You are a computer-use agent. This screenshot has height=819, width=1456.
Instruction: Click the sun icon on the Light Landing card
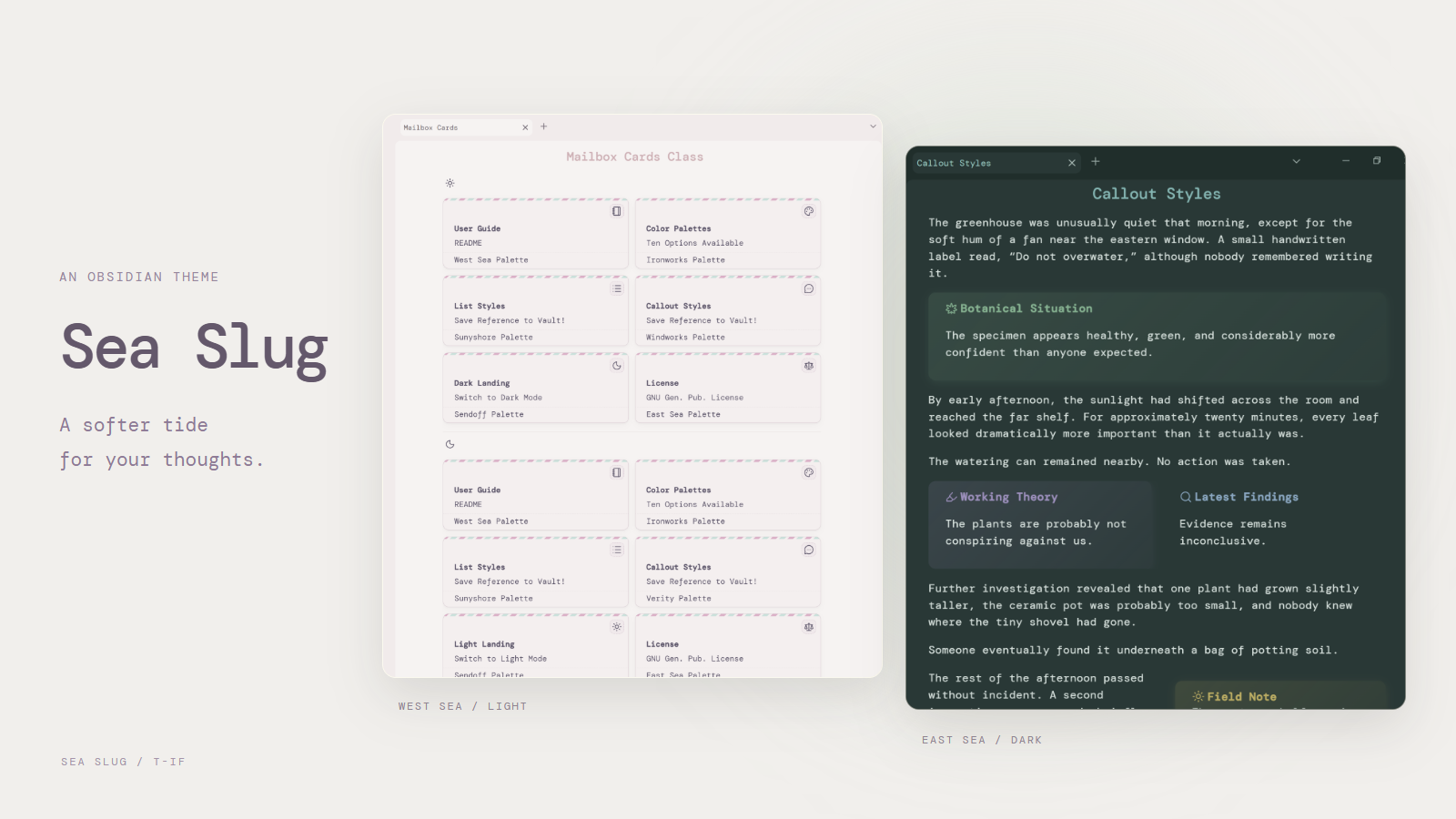[x=617, y=627]
